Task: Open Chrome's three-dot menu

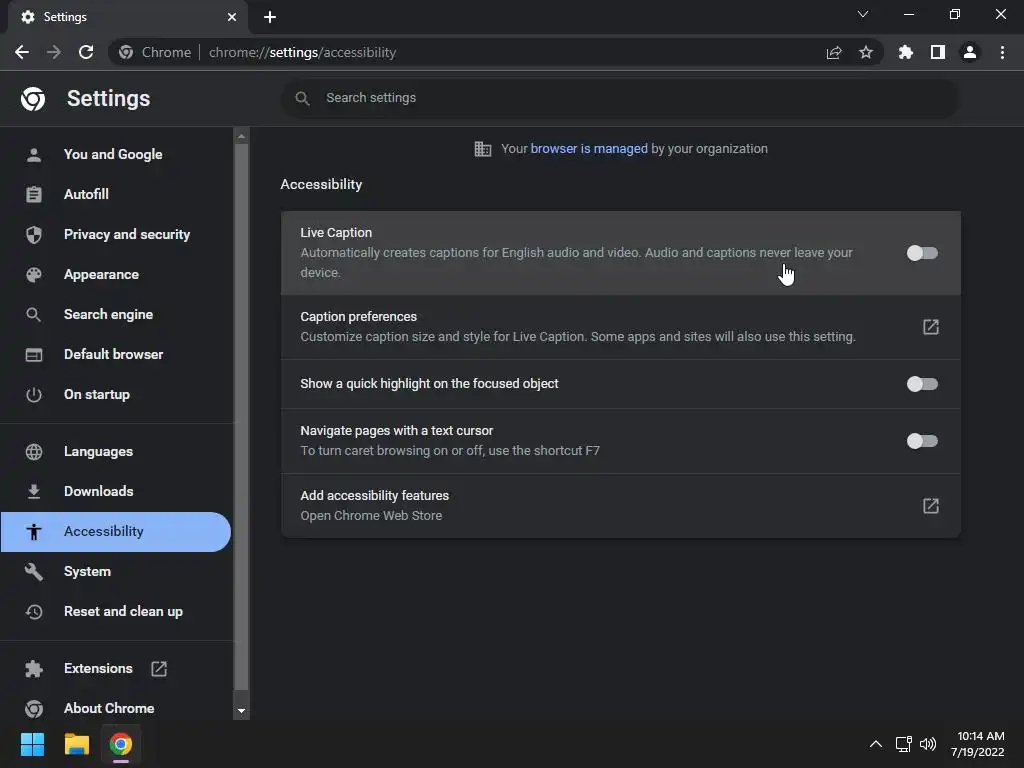Action: [1002, 52]
